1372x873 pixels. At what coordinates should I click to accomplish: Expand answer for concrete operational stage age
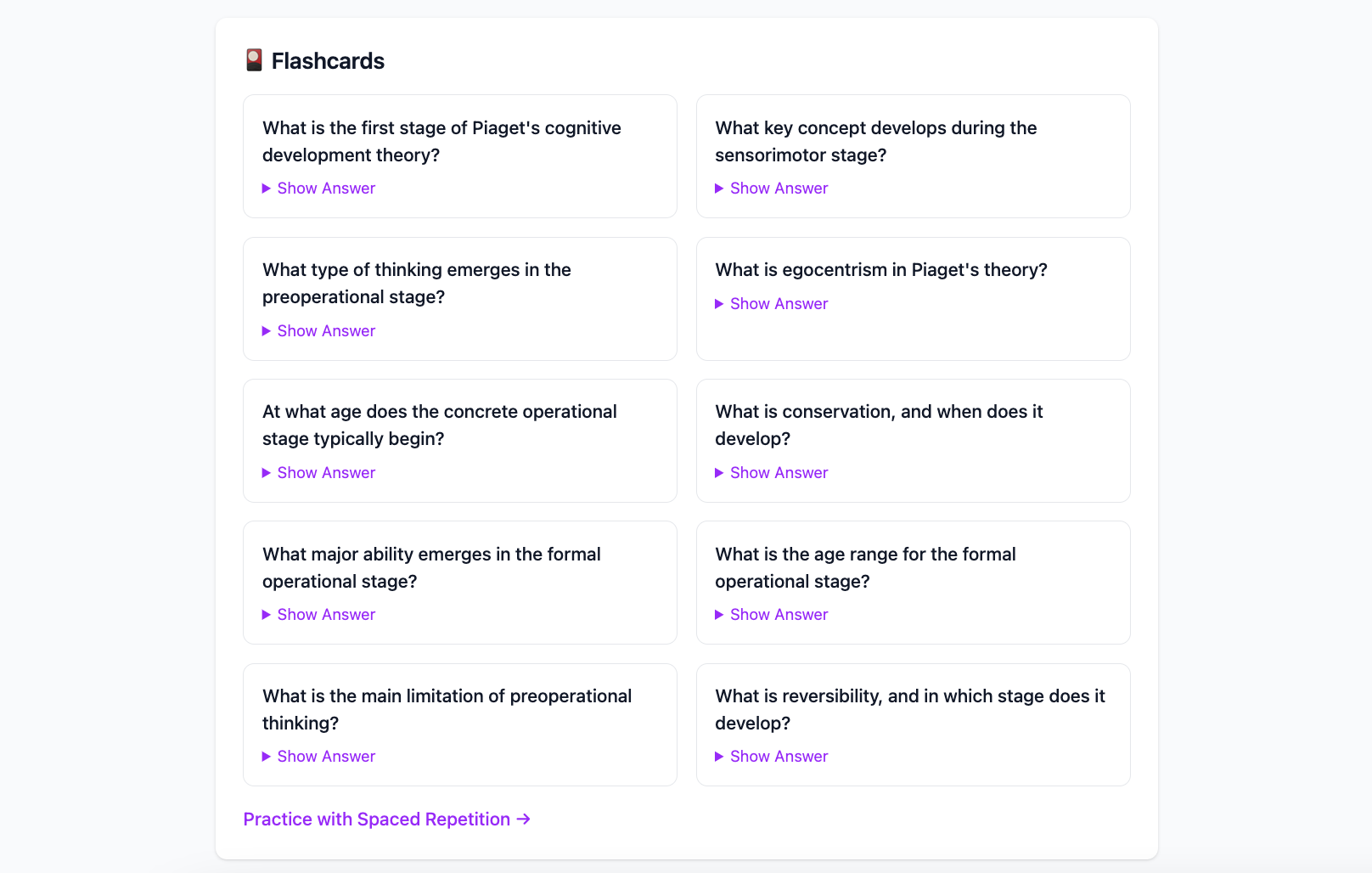pyautogui.click(x=326, y=473)
